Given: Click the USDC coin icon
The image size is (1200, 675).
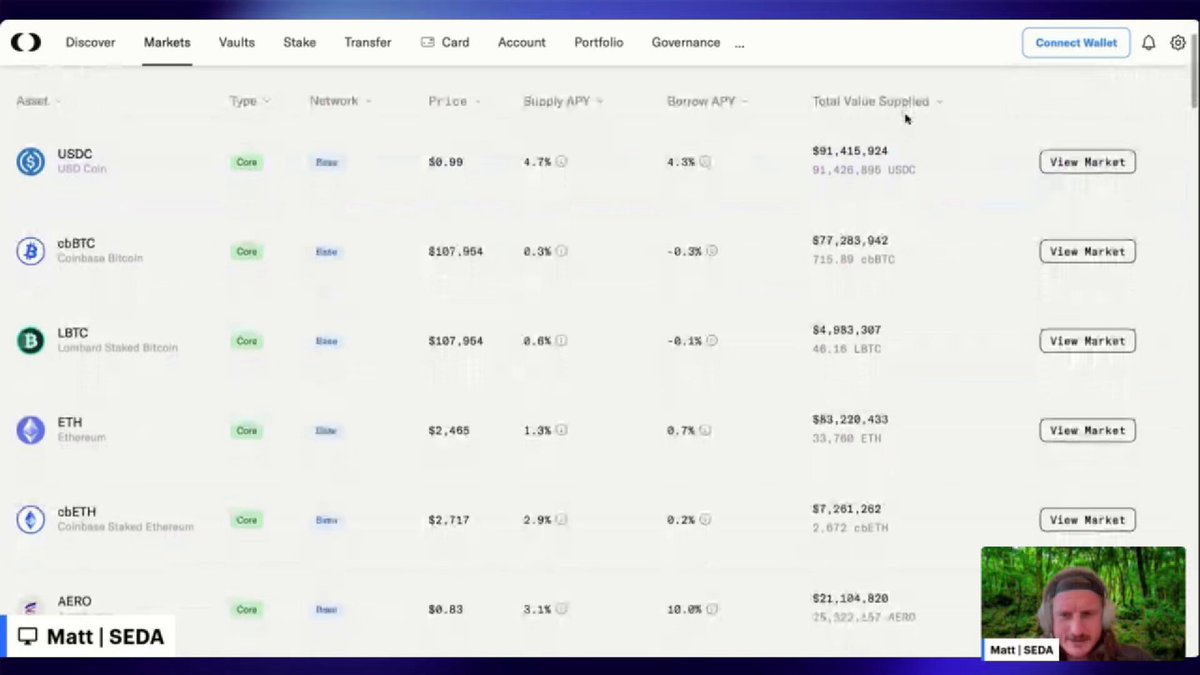Looking at the screenshot, I should pyautogui.click(x=30, y=161).
